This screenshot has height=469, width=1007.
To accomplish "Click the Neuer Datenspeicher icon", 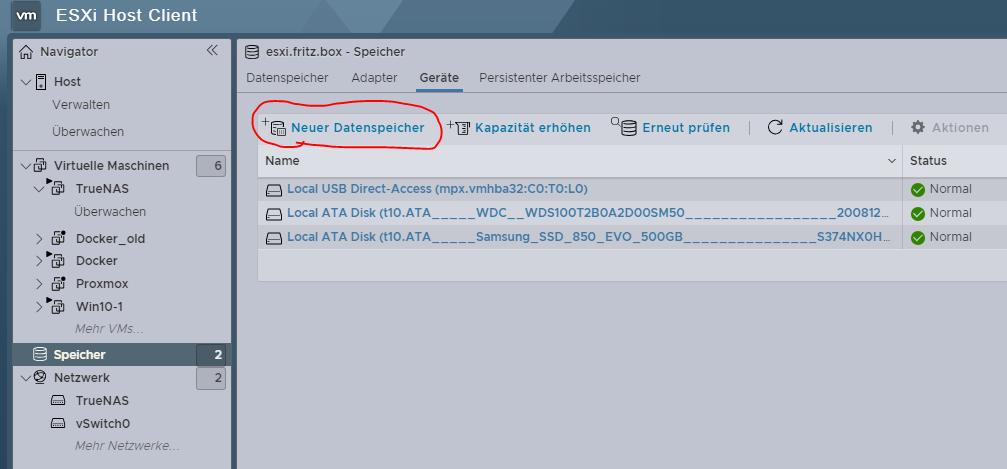I will pos(275,128).
